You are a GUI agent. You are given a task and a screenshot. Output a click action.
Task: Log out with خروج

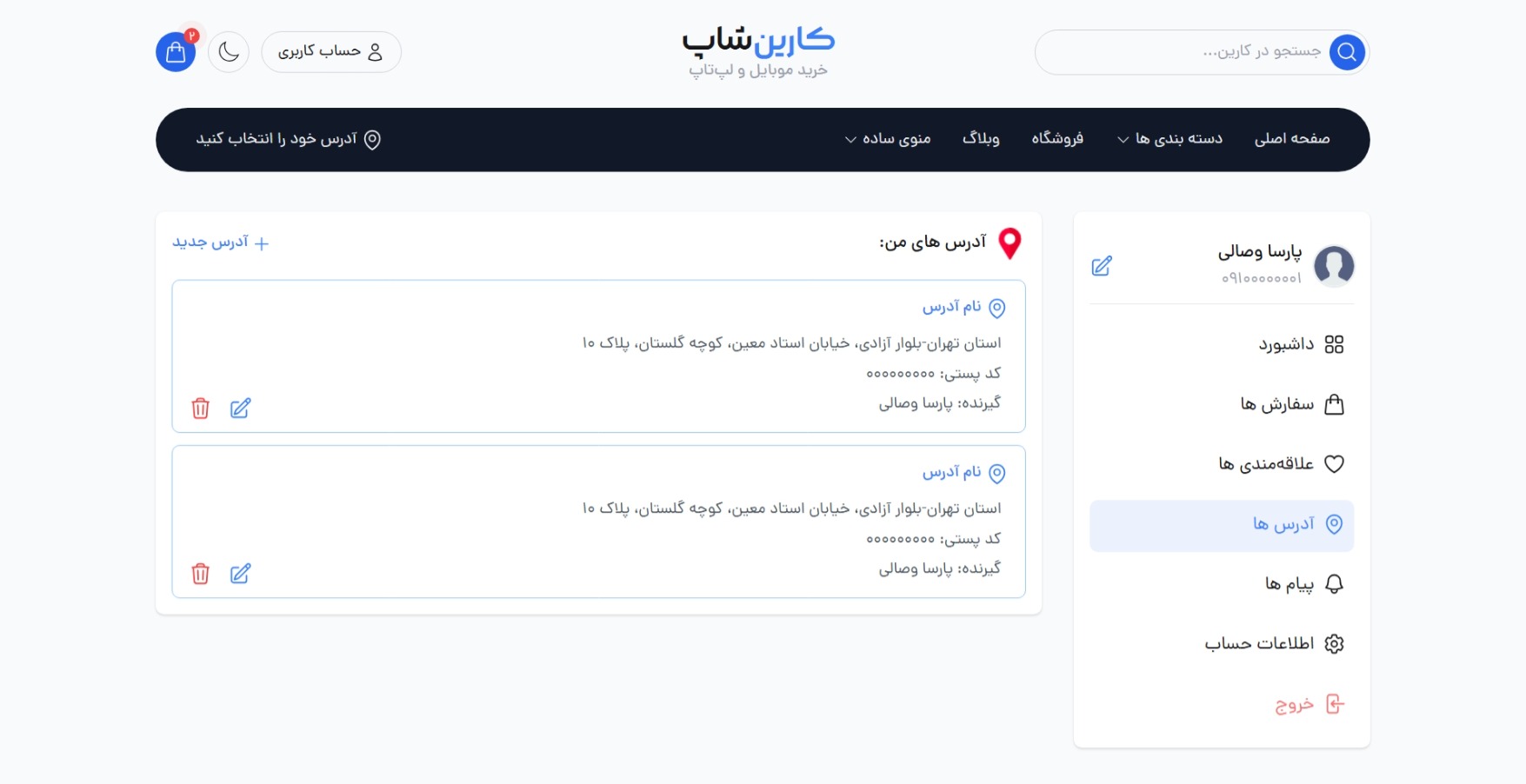(1222, 704)
